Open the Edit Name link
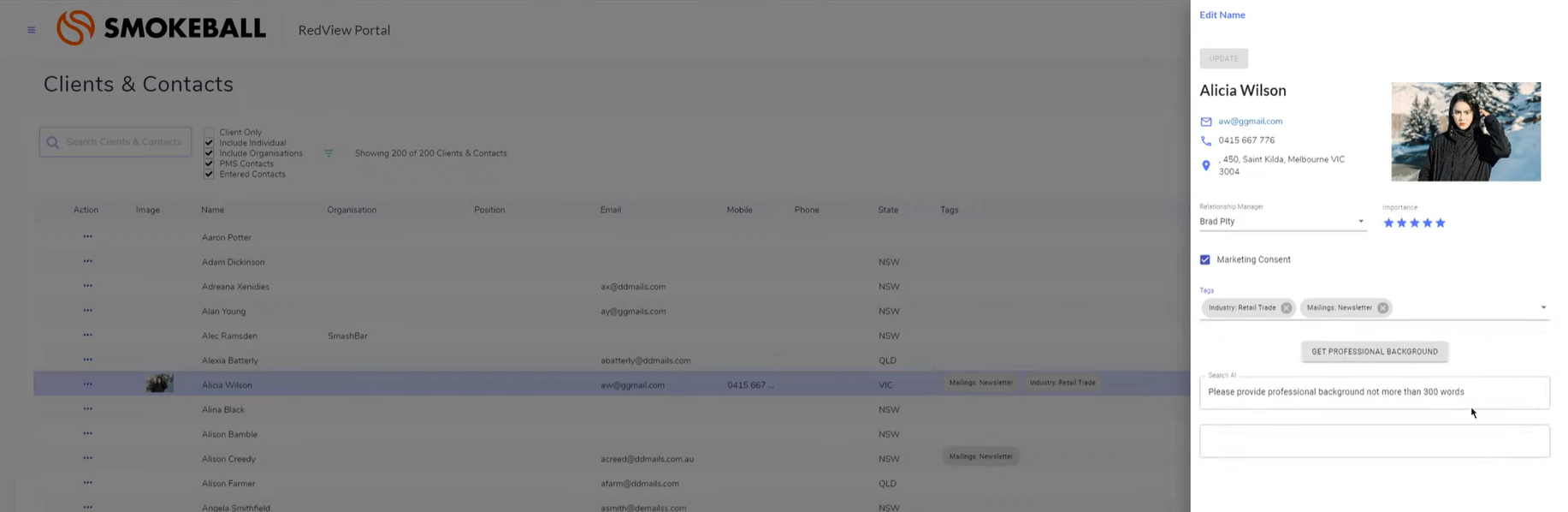The height and width of the screenshot is (512, 1568). (x=1222, y=15)
